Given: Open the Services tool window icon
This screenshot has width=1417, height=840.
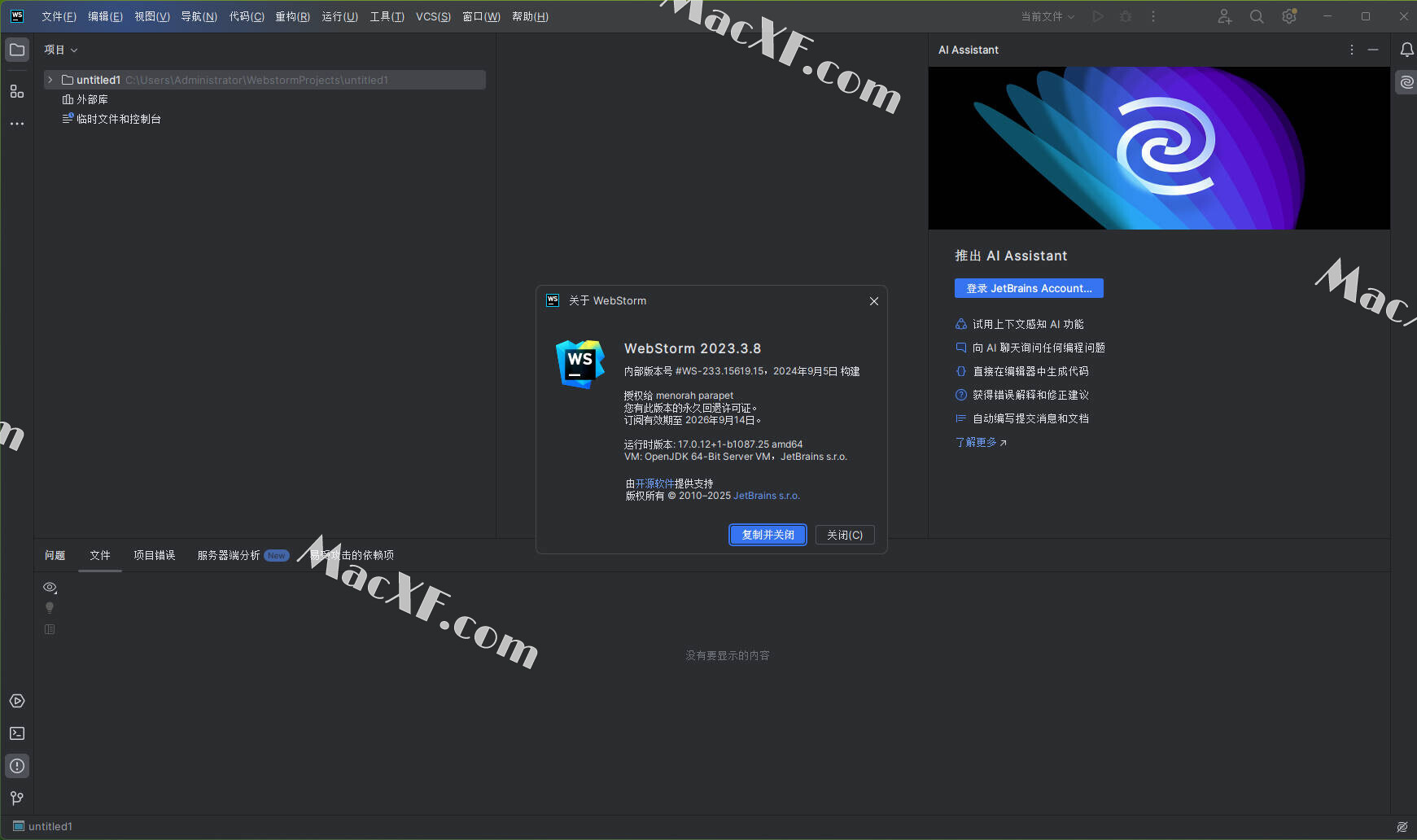Looking at the screenshot, I should point(17,701).
